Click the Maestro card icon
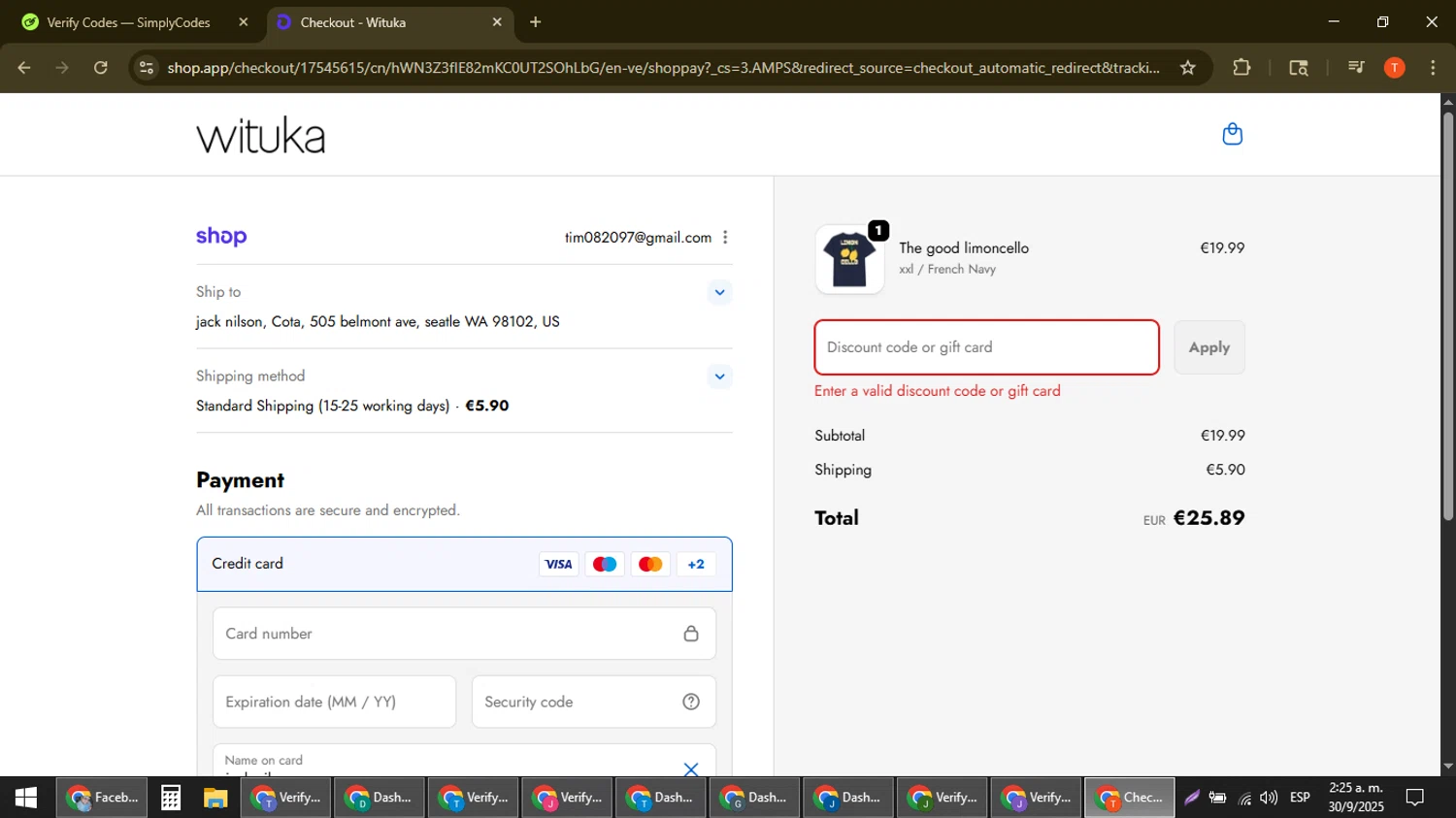The image size is (1456, 818). coord(604,564)
